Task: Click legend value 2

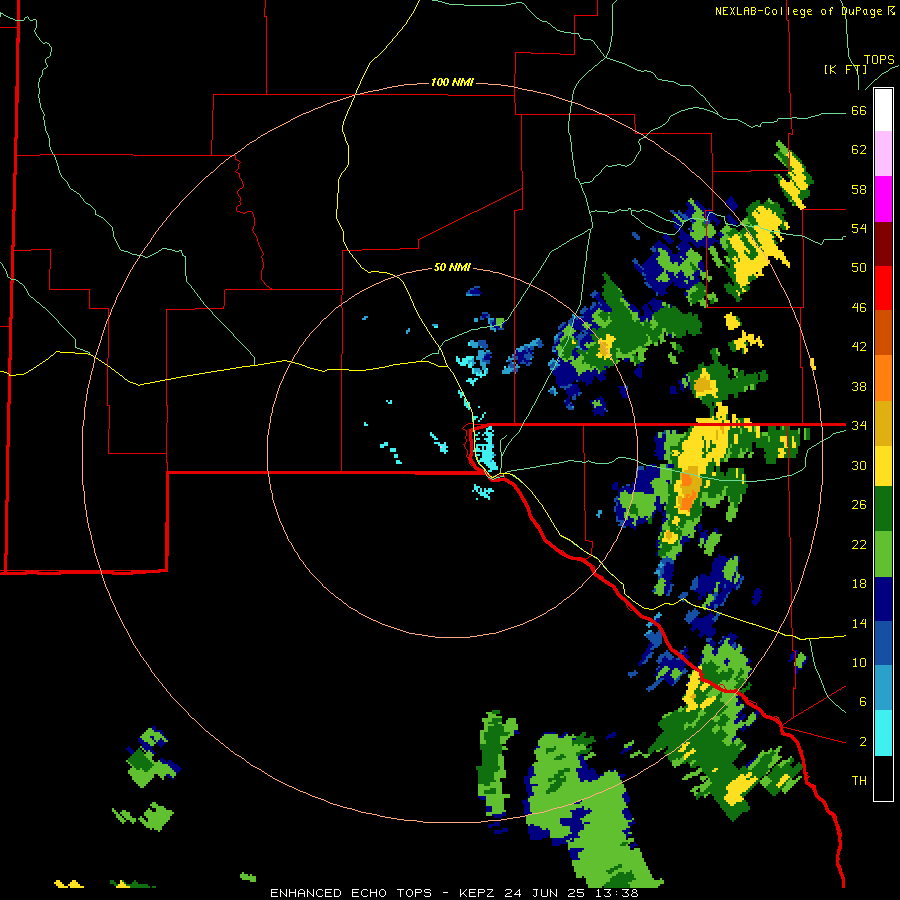Action: tap(862, 742)
